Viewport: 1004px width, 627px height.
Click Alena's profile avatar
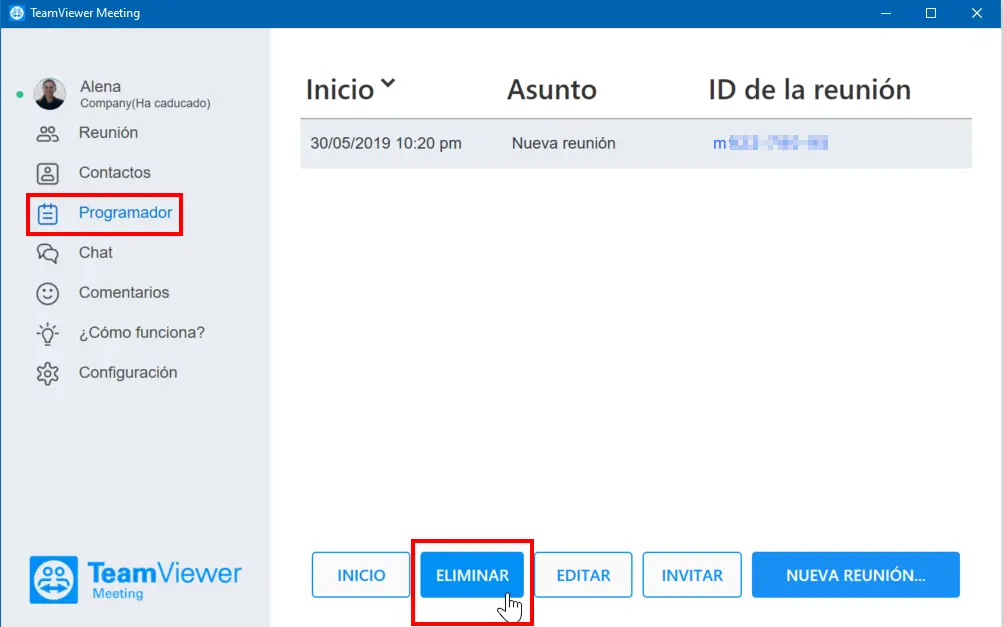(x=50, y=94)
